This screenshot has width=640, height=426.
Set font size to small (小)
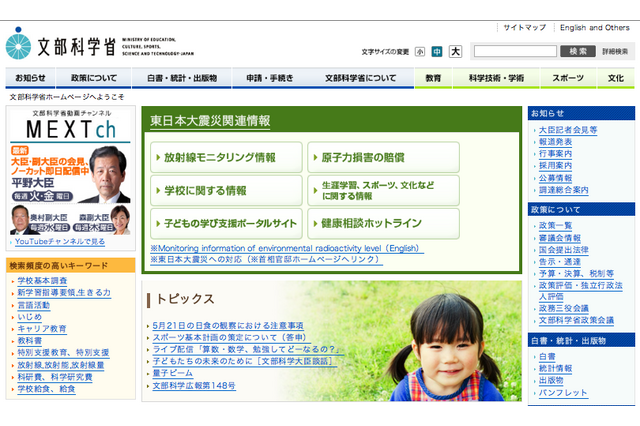(420, 52)
